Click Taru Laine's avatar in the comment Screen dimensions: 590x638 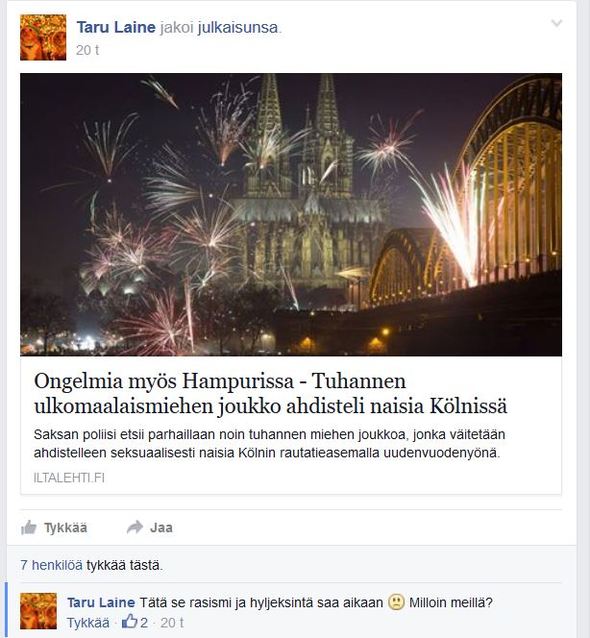click(39, 611)
